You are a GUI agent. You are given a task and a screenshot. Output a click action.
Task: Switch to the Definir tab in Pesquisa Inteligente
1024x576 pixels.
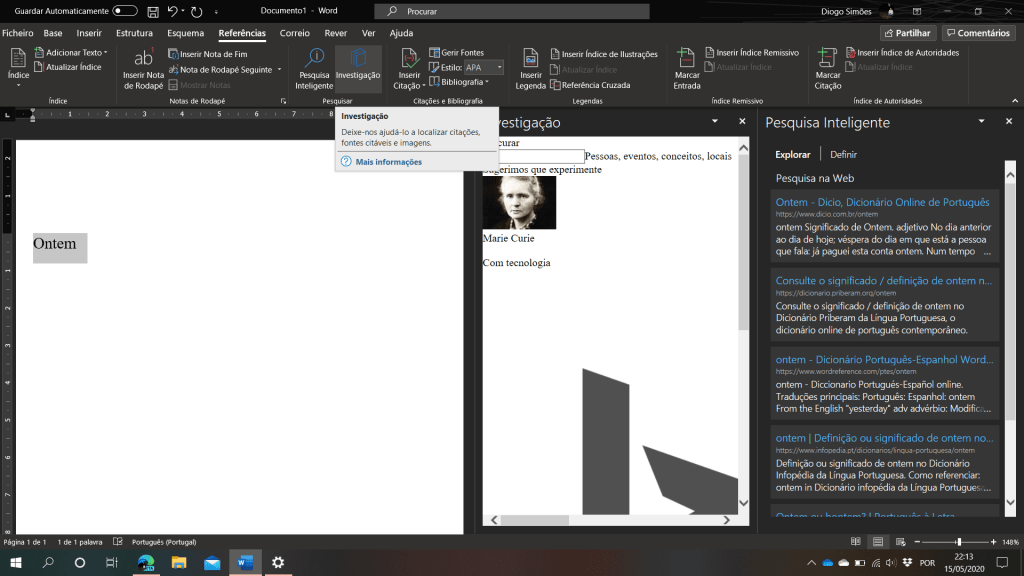(x=843, y=155)
